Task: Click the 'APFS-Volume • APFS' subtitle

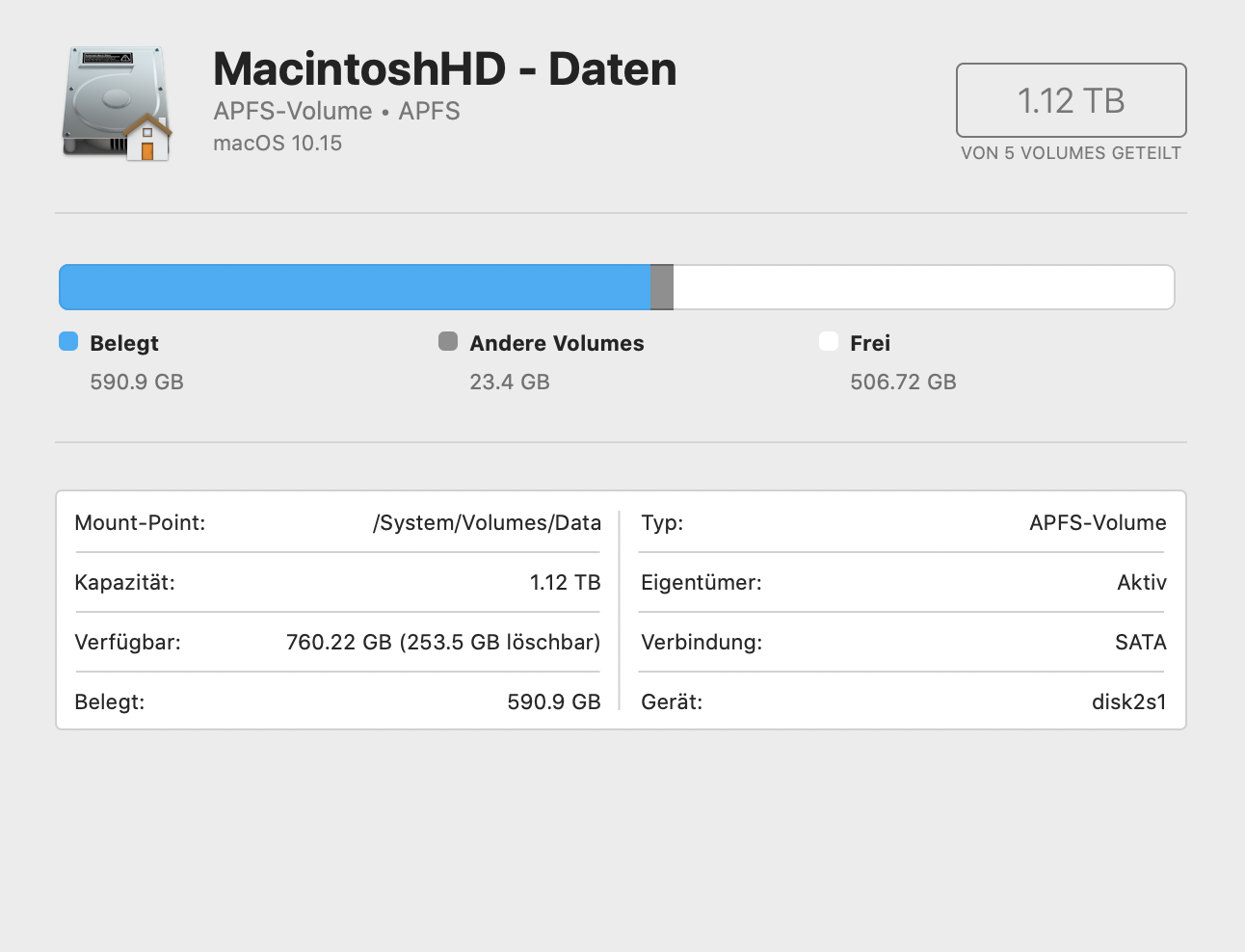Action: (x=336, y=112)
